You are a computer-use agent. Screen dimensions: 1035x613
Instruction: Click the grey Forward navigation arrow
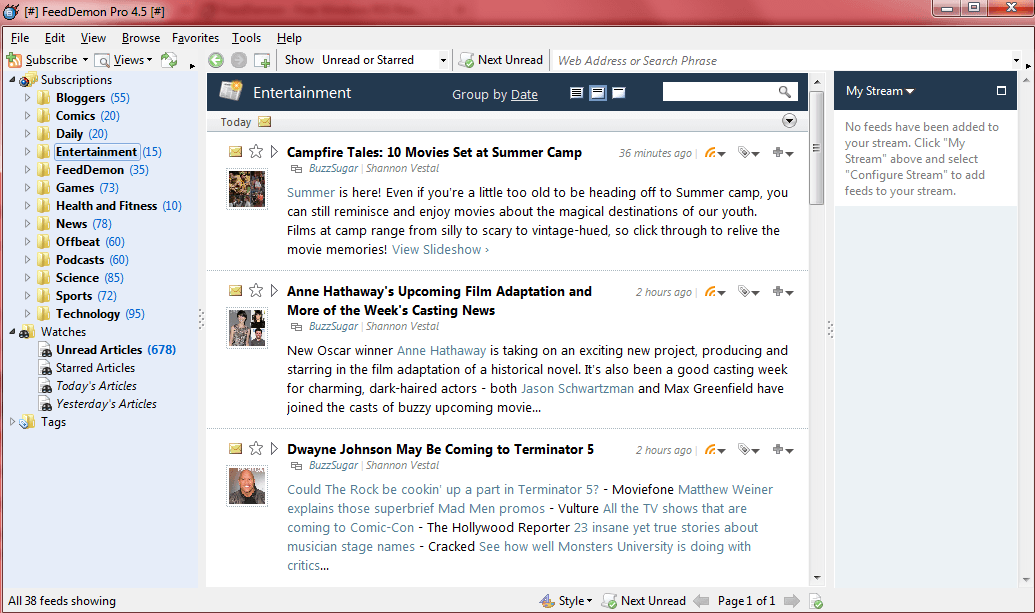point(239,60)
